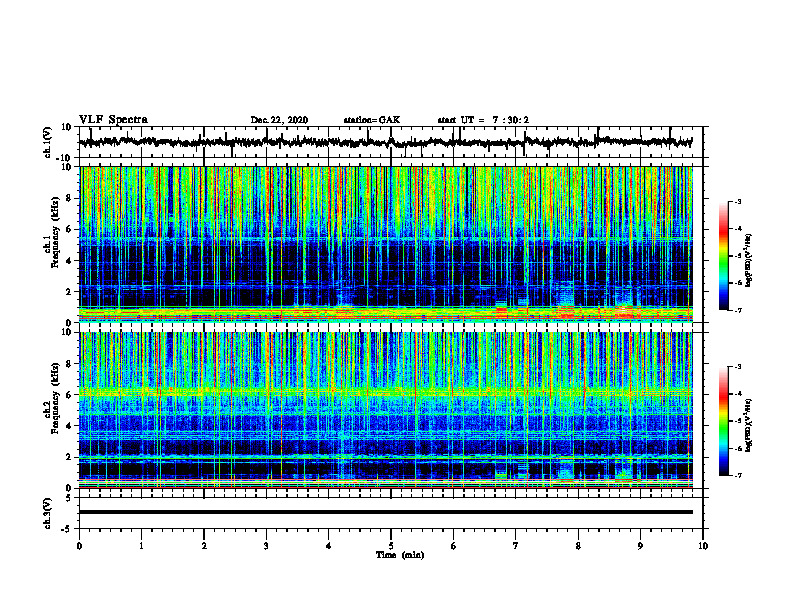Click ch.2 colorbar unit label text
The height and width of the screenshot is (612, 792).
tap(749, 425)
